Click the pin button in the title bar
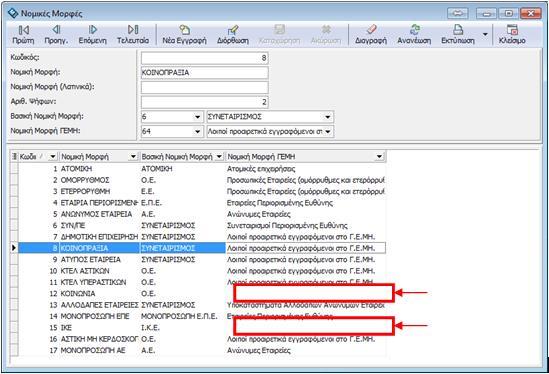This screenshot has height=374, width=549. [x=458, y=14]
